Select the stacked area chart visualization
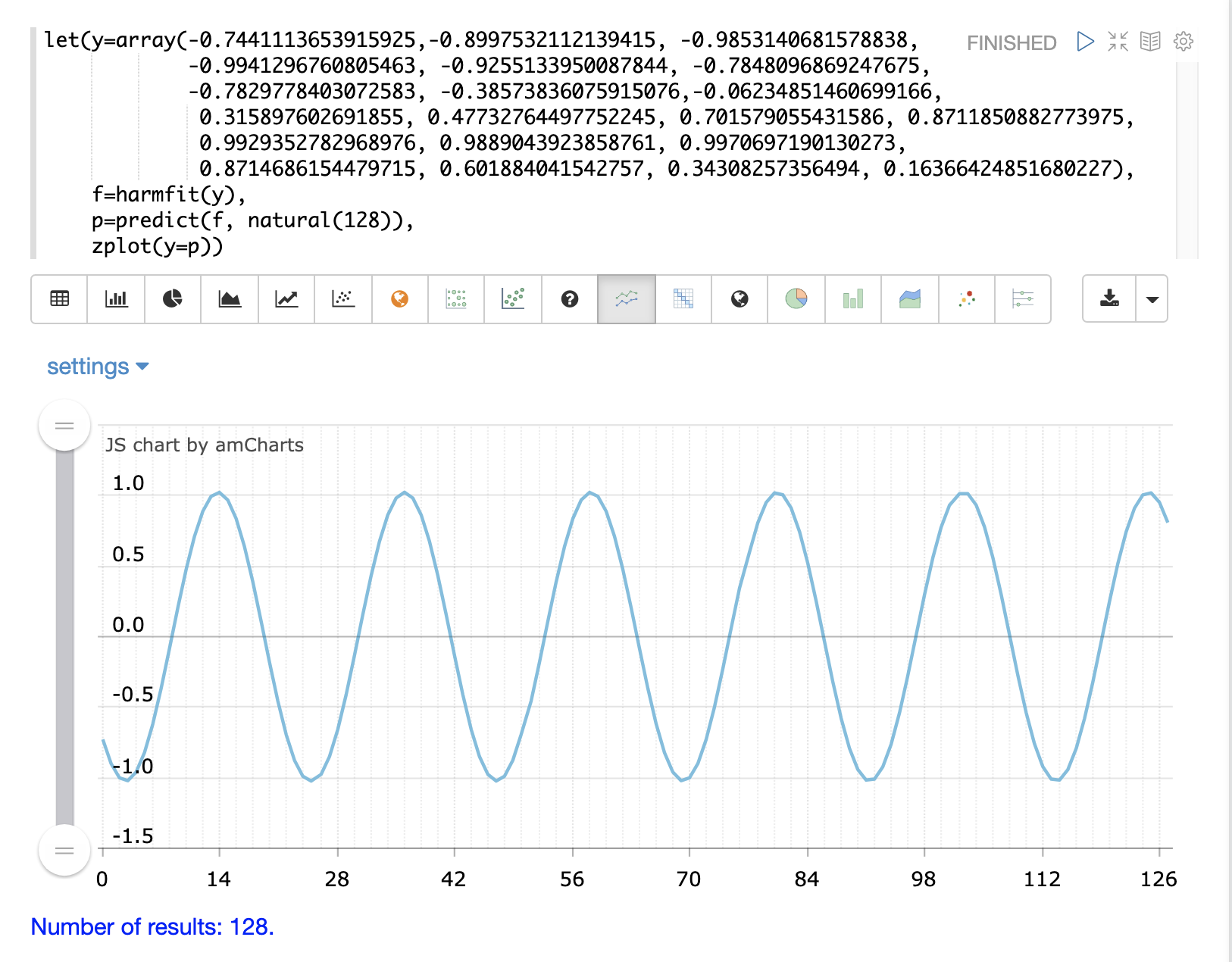This screenshot has width=1232, height=962. [x=910, y=299]
